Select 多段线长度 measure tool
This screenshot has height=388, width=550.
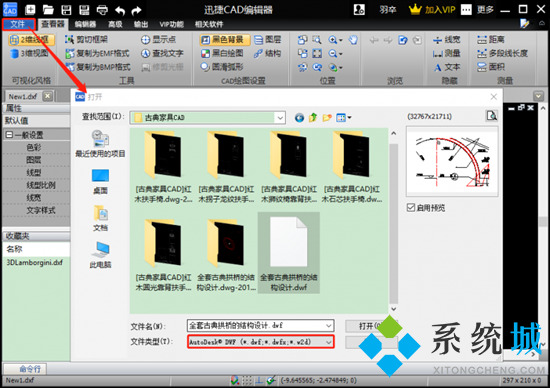[x=502, y=53]
